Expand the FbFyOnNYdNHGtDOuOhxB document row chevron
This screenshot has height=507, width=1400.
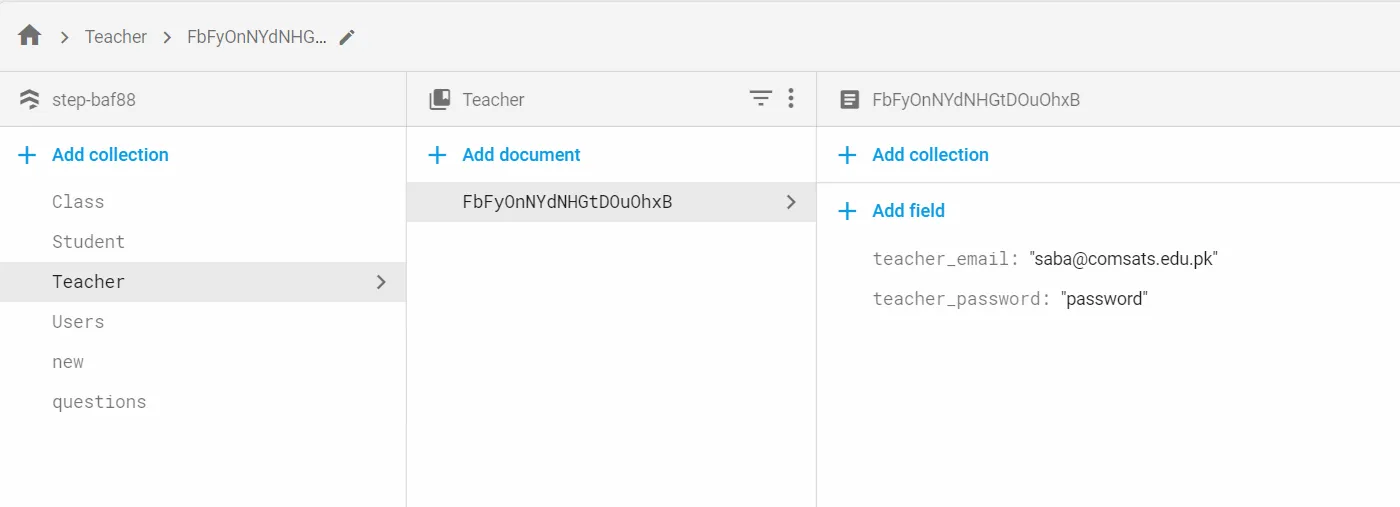pos(791,202)
